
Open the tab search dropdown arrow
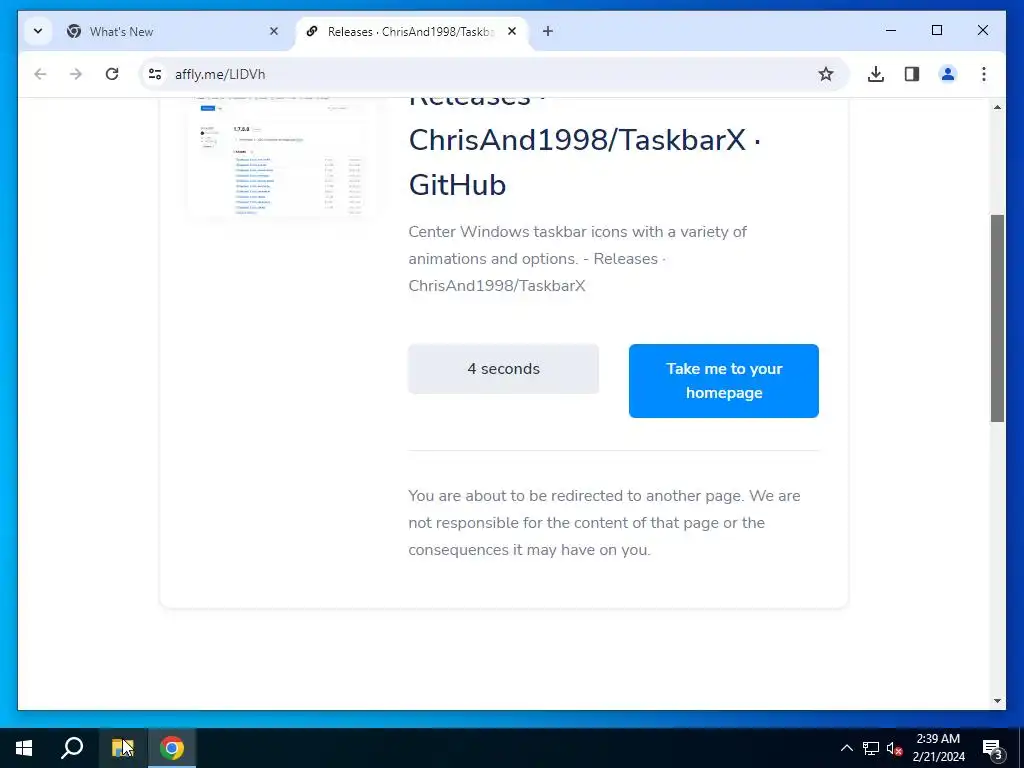coord(38,31)
